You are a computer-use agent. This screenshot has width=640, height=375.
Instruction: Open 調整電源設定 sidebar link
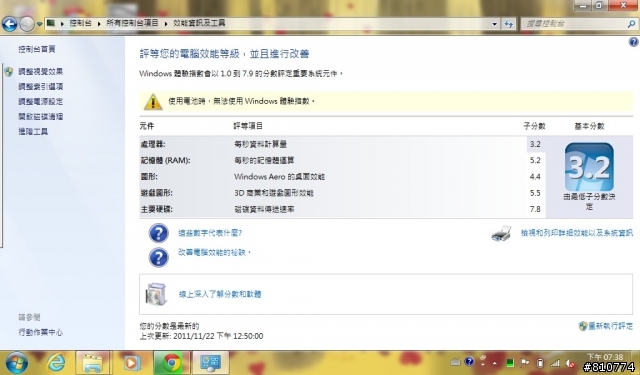pyautogui.click(x=40, y=102)
